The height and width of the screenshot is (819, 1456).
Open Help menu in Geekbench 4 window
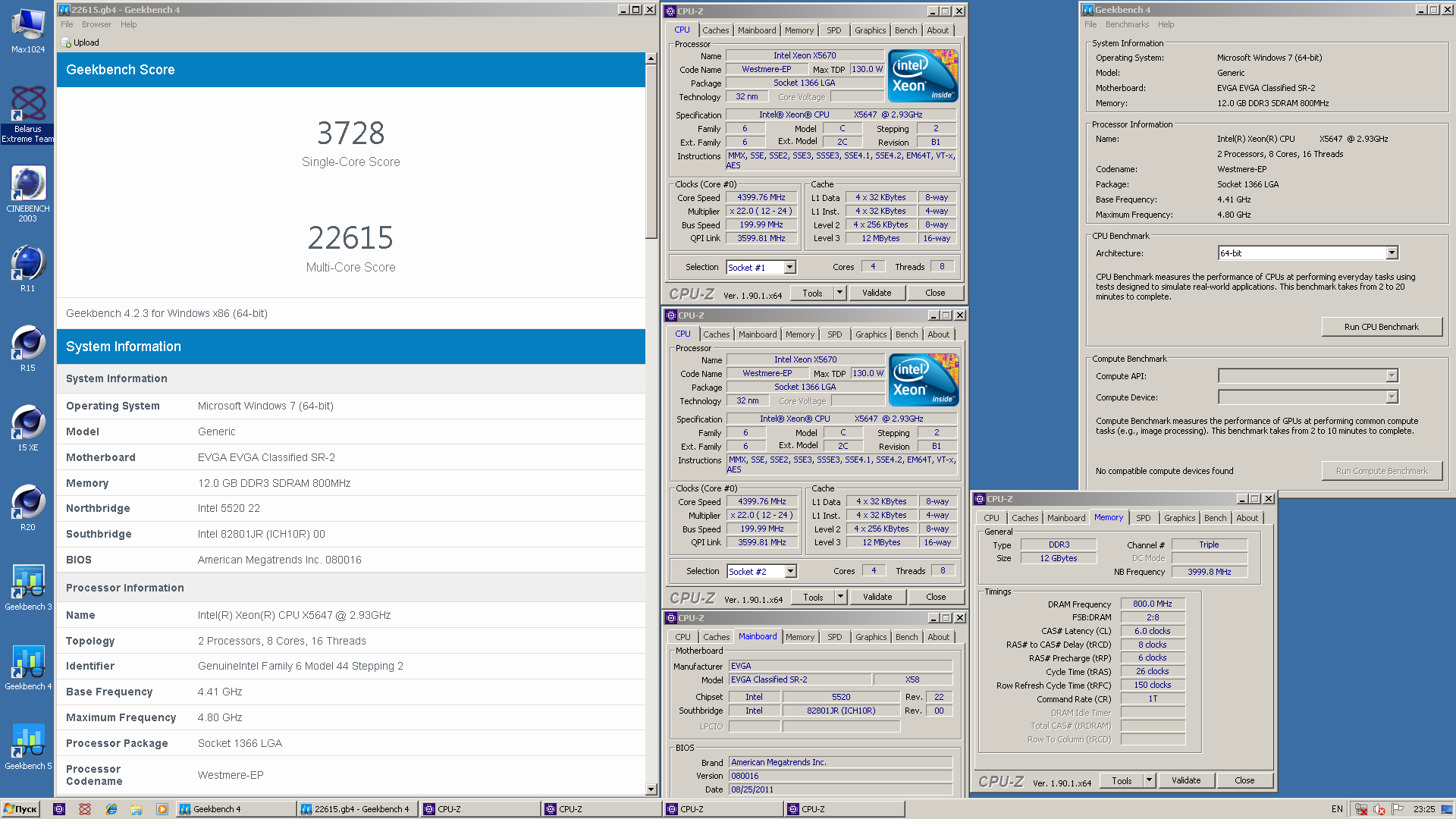(x=1166, y=24)
